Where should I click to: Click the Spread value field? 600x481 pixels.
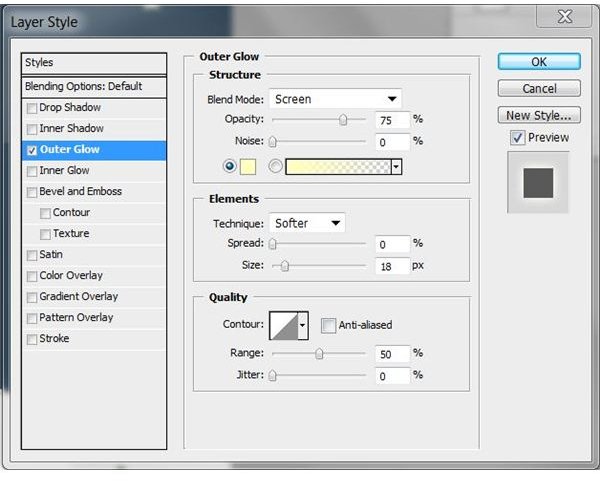coord(393,244)
